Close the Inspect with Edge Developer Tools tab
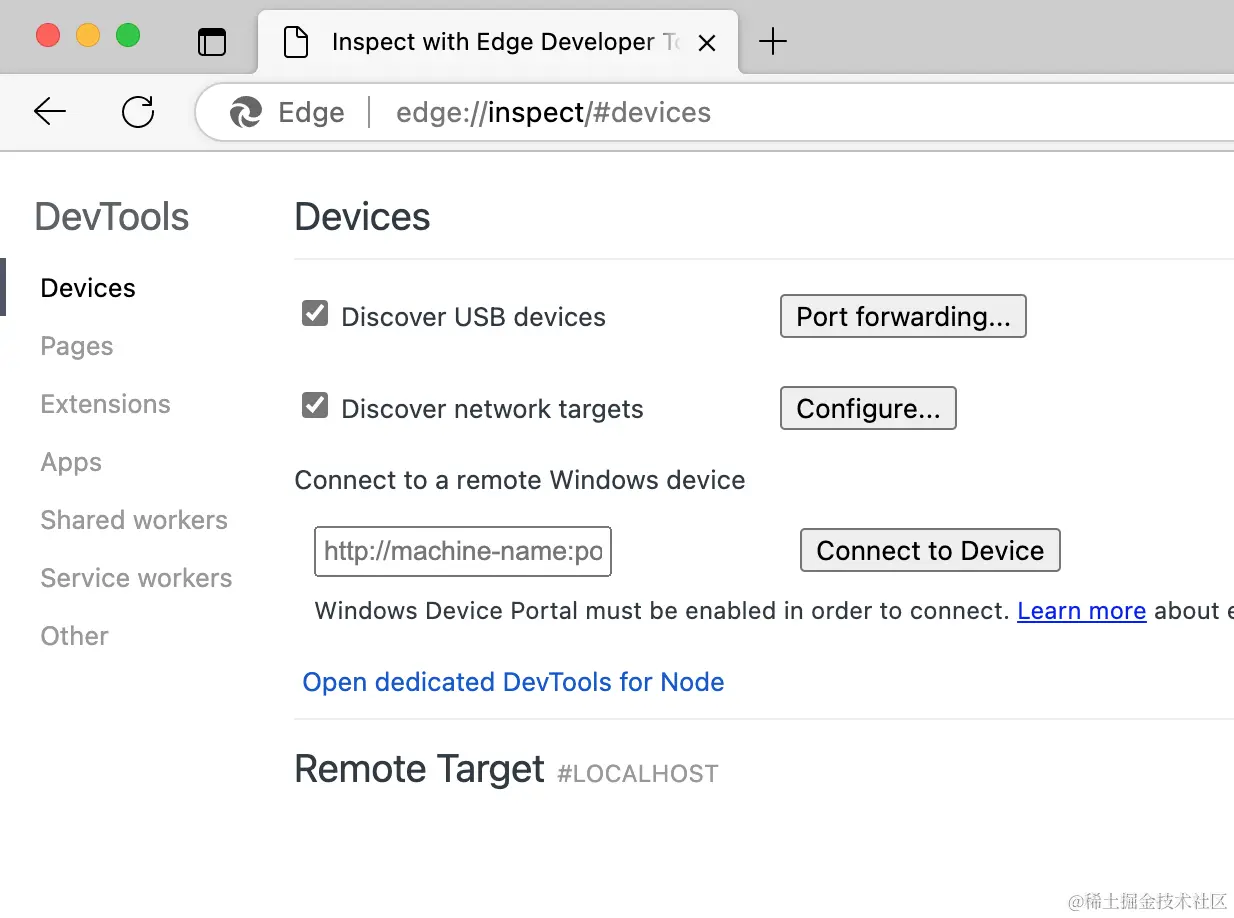1234x918 pixels. tap(707, 43)
